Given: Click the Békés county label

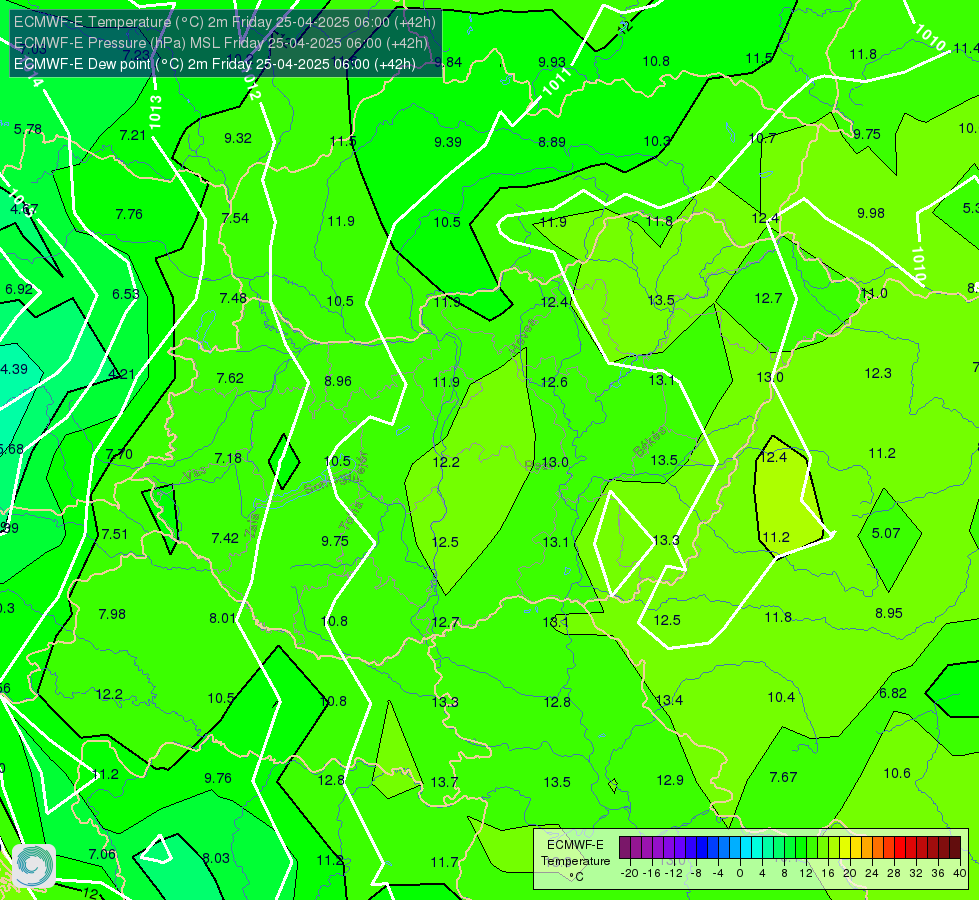Looking at the screenshot, I should tap(649, 442).
